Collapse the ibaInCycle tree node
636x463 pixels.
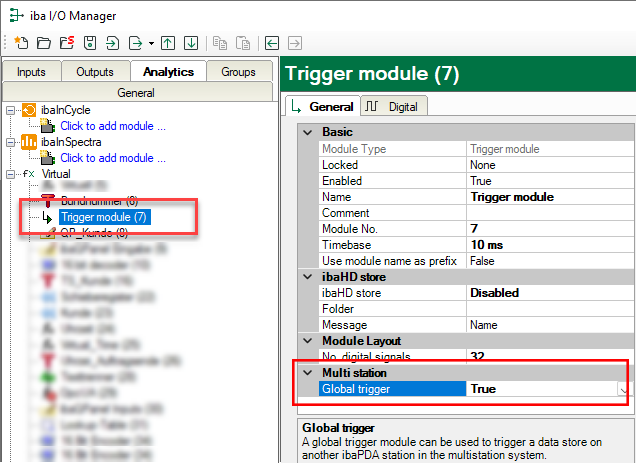pyautogui.click(x=10, y=109)
